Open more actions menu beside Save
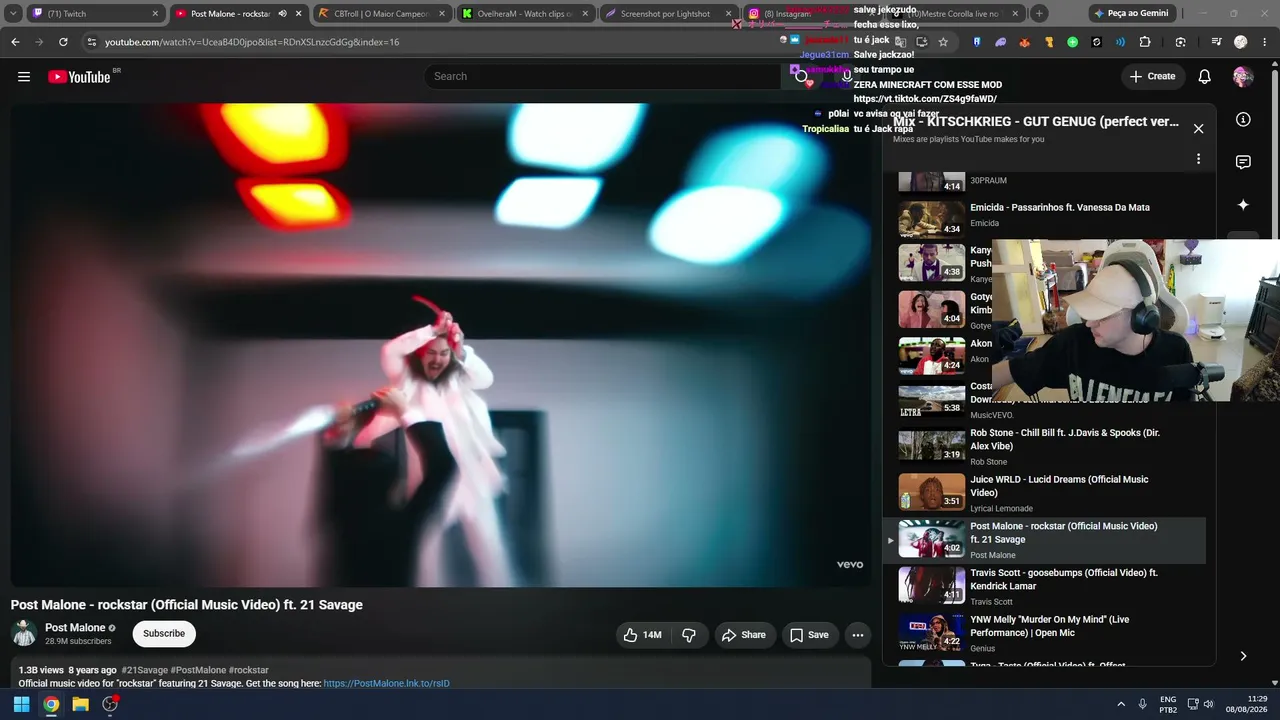This screenshot has height=720, width=1280. (857, 635)
